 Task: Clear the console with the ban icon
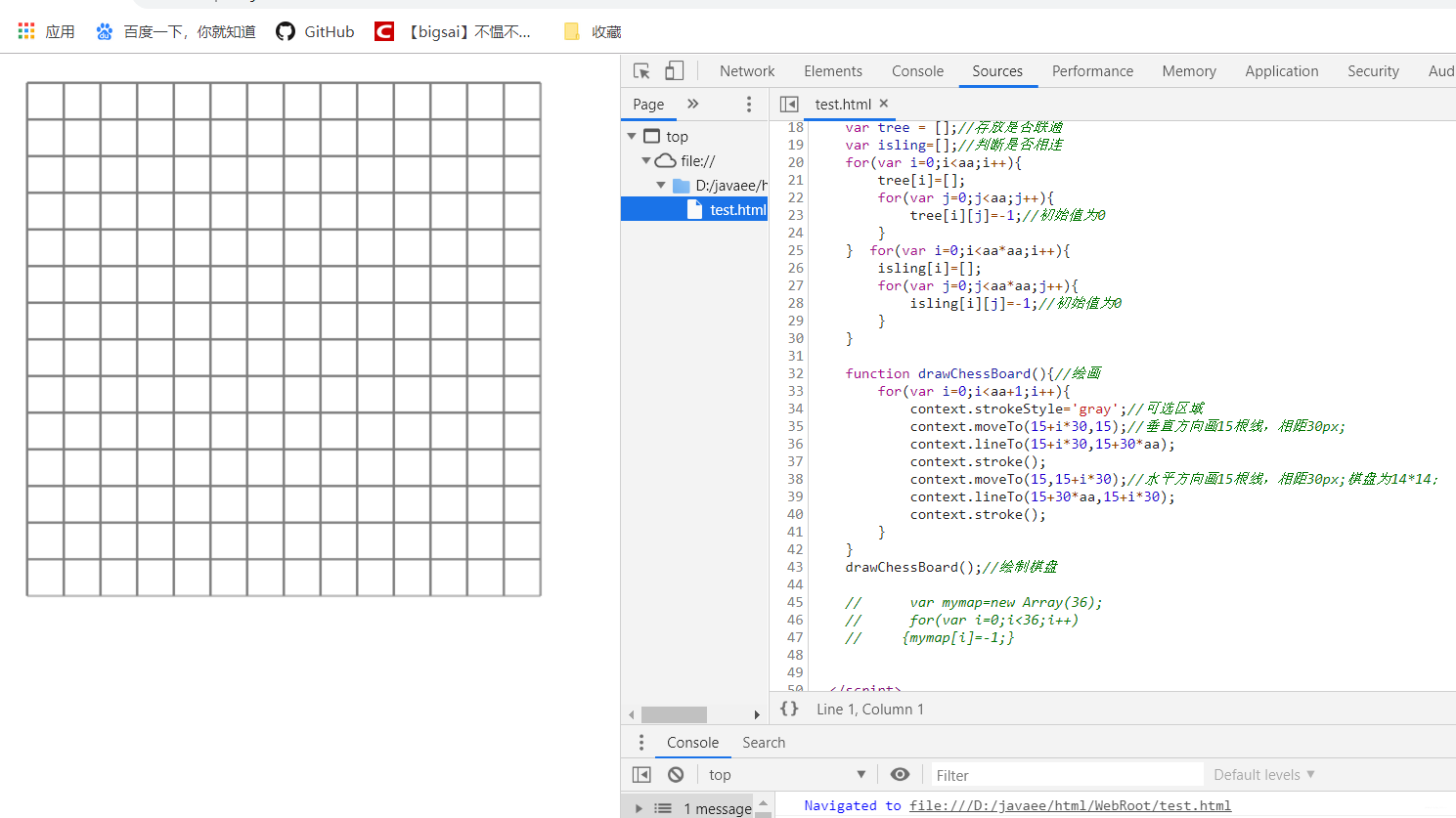(676, 775)
